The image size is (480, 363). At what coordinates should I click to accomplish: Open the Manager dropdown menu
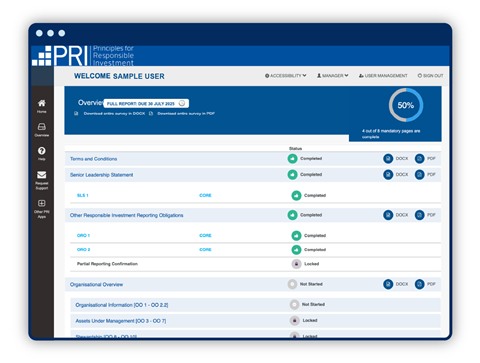point(333,76)
